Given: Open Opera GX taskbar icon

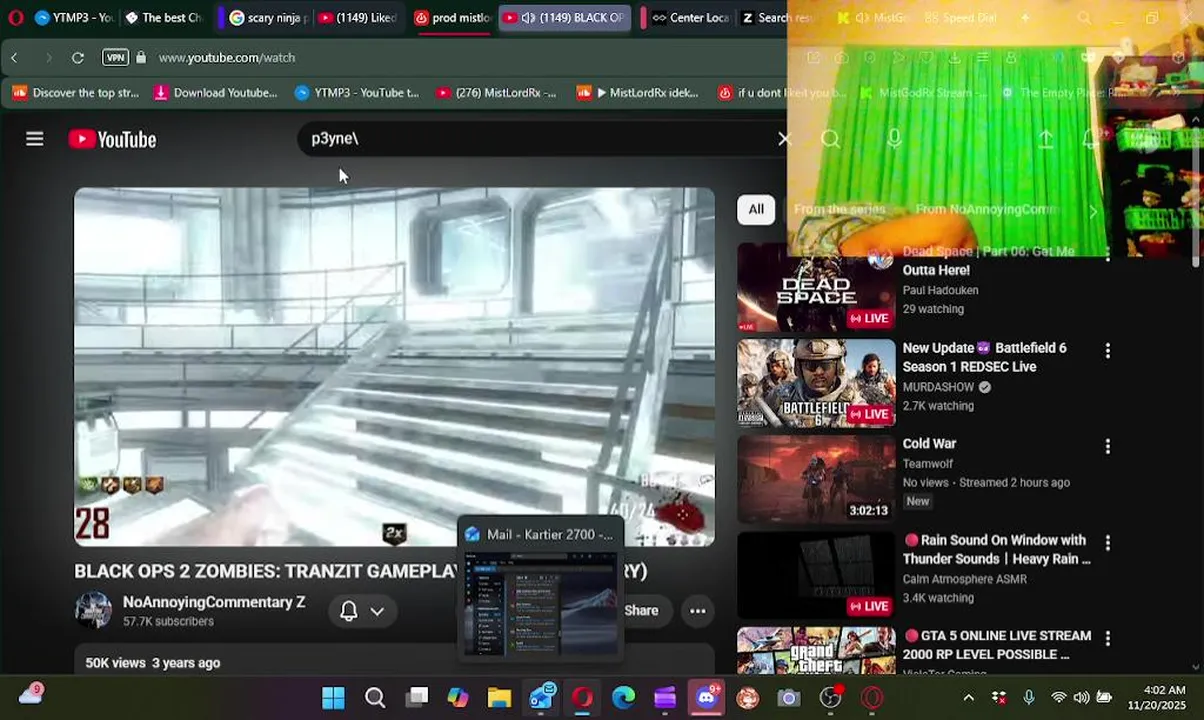Looking at the screenshot, I should [582, 697].
